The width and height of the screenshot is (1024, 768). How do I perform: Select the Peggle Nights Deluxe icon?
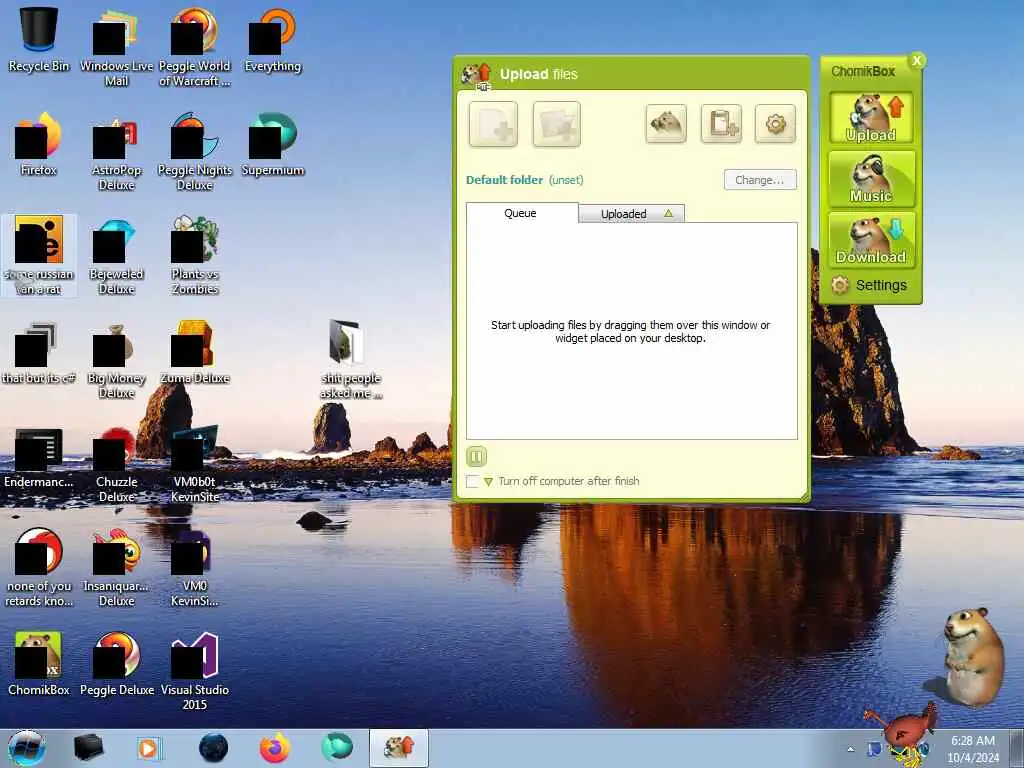pos(195,152)
